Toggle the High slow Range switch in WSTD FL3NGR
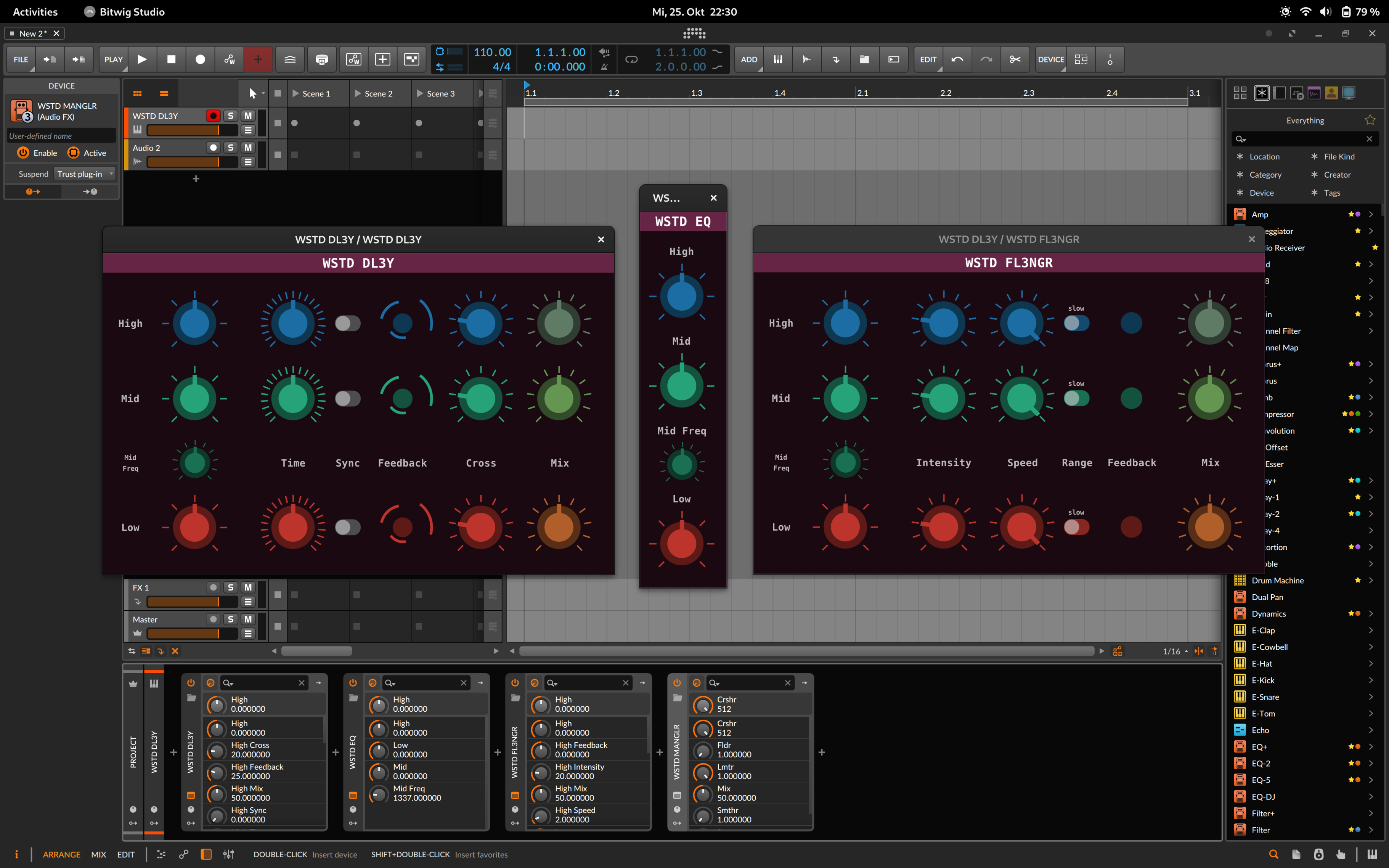Image resolution: width=1389 pixels, height=868 pixels. (x=1076, y=323)
